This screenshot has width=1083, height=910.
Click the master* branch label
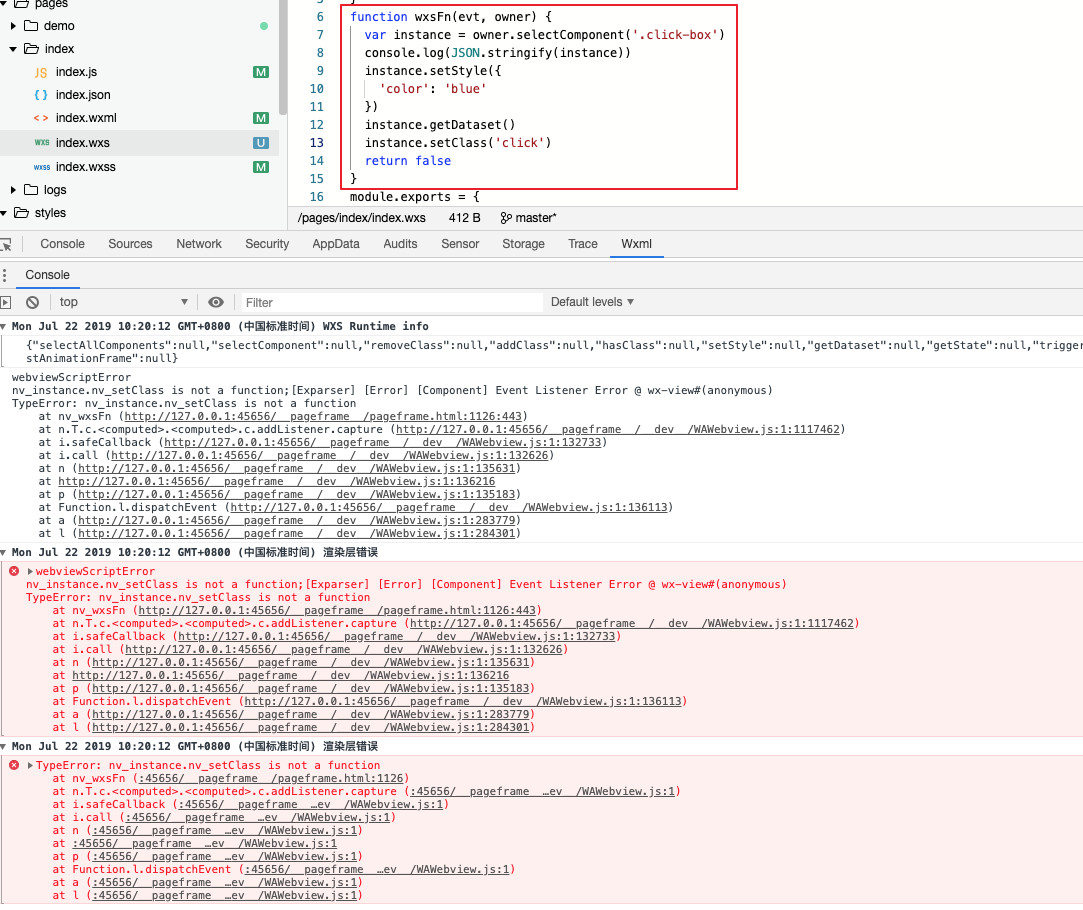[536, 218]
